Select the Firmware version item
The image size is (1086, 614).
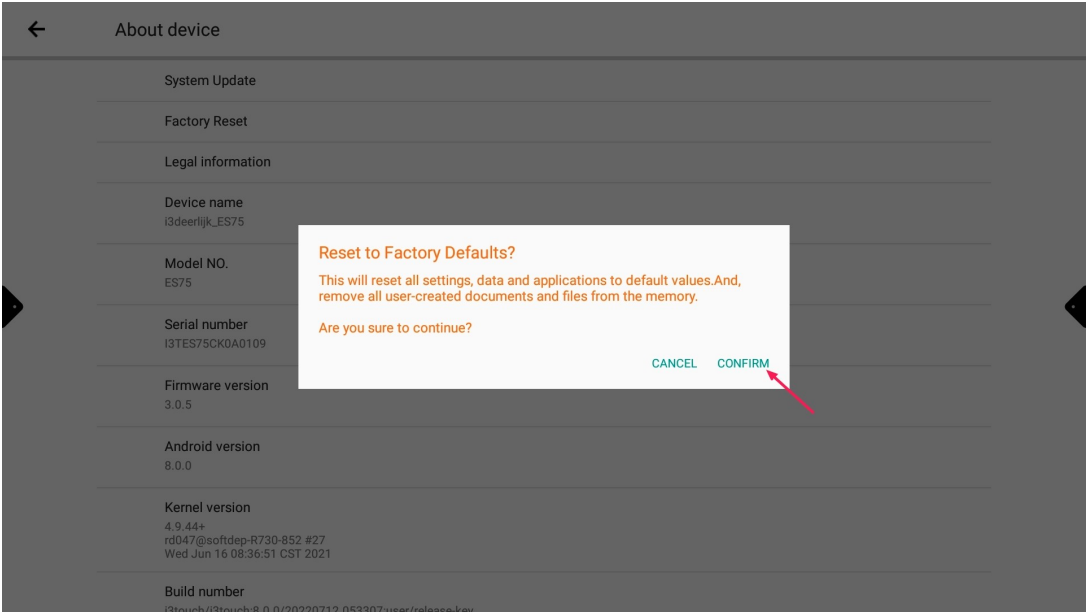coord(216,394)
